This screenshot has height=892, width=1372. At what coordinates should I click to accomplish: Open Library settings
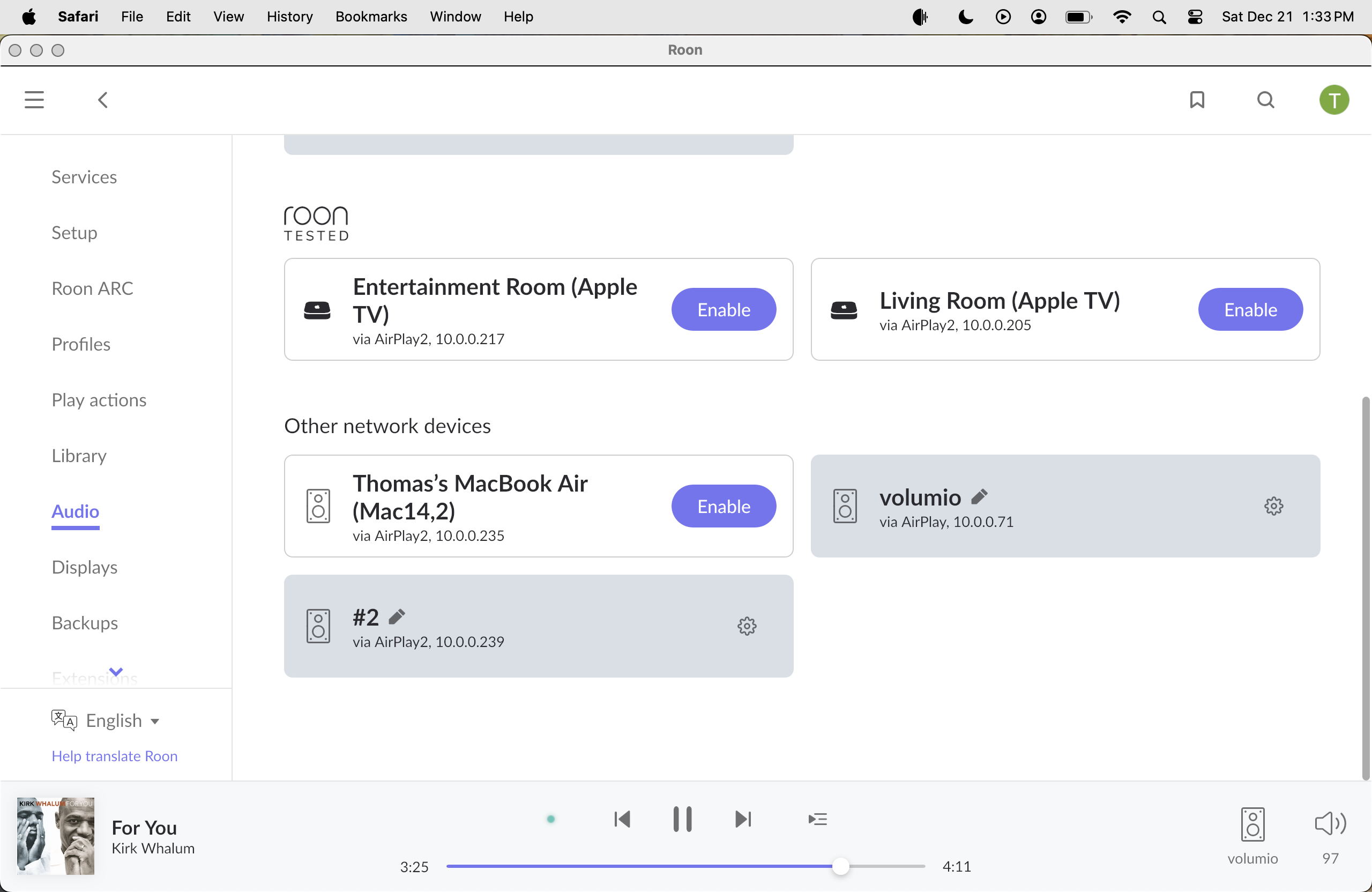79,456
